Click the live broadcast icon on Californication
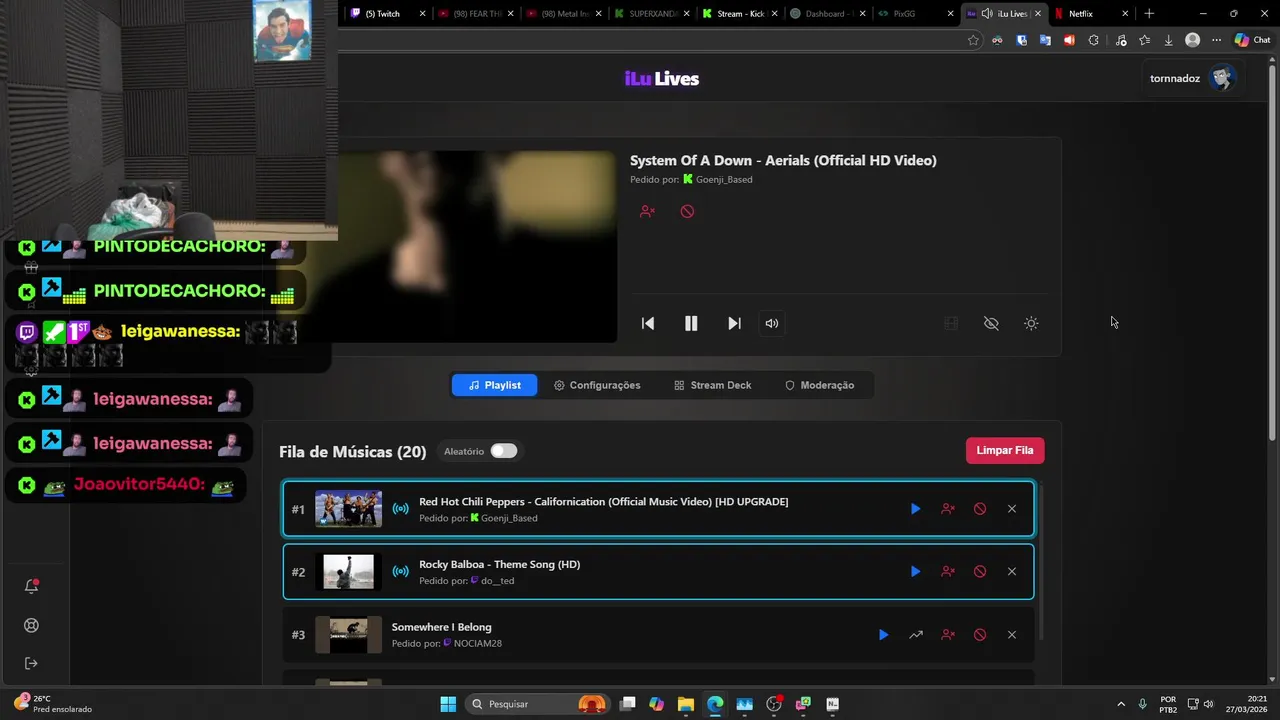Viewport: 1280px width, 720px height. (400, 509)
